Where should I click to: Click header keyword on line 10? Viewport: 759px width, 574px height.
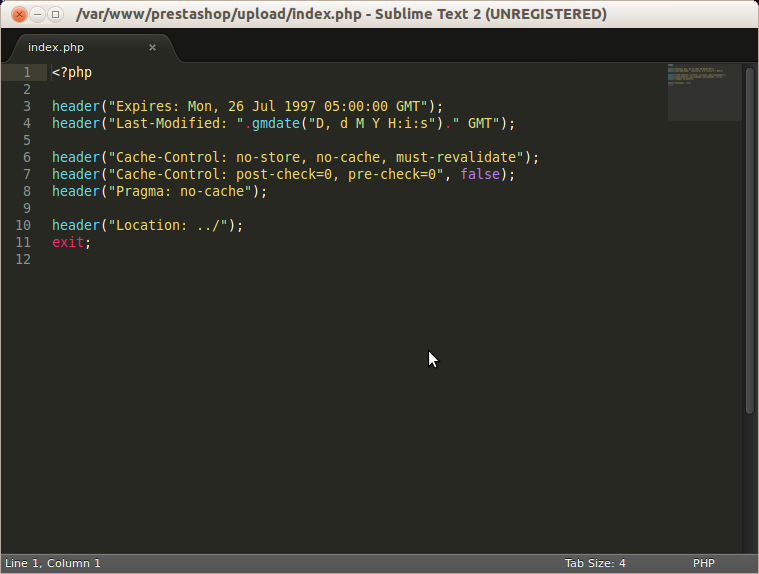pyautogui.click(x=76, y=226)
